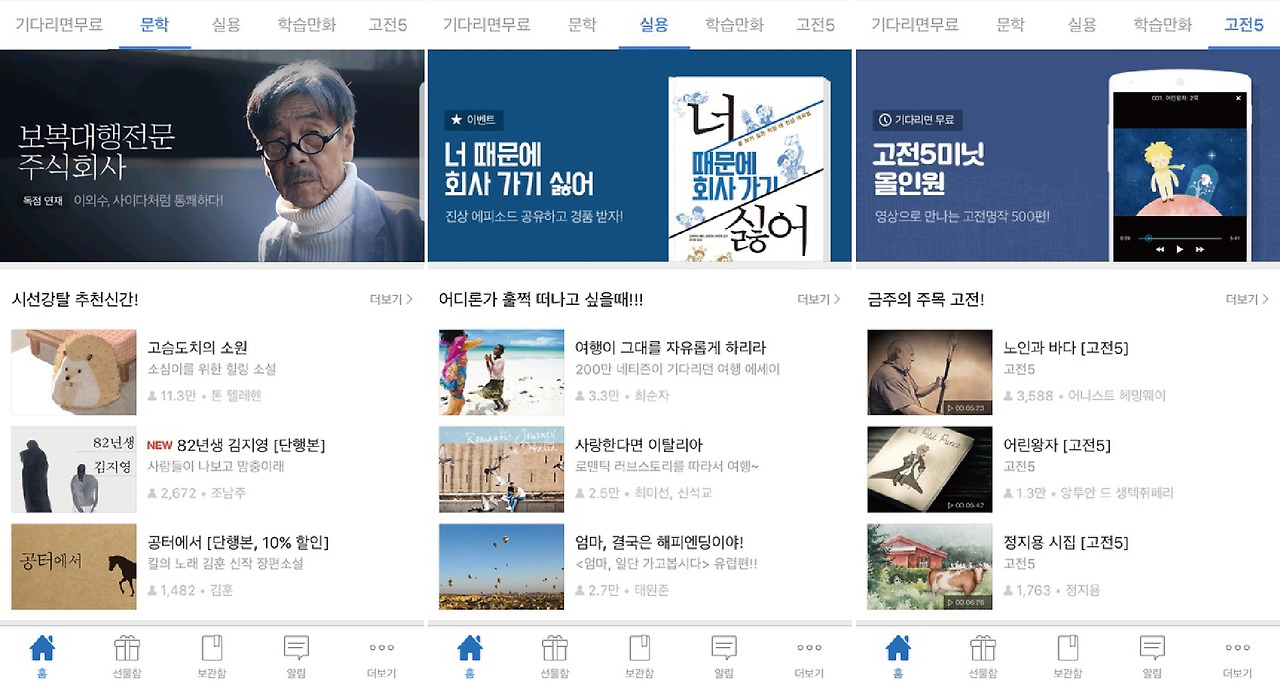The width and height of the screenshot is (1280, 682).
Task: Open the 고슴도치의 소원 book title
Action: 197,347
